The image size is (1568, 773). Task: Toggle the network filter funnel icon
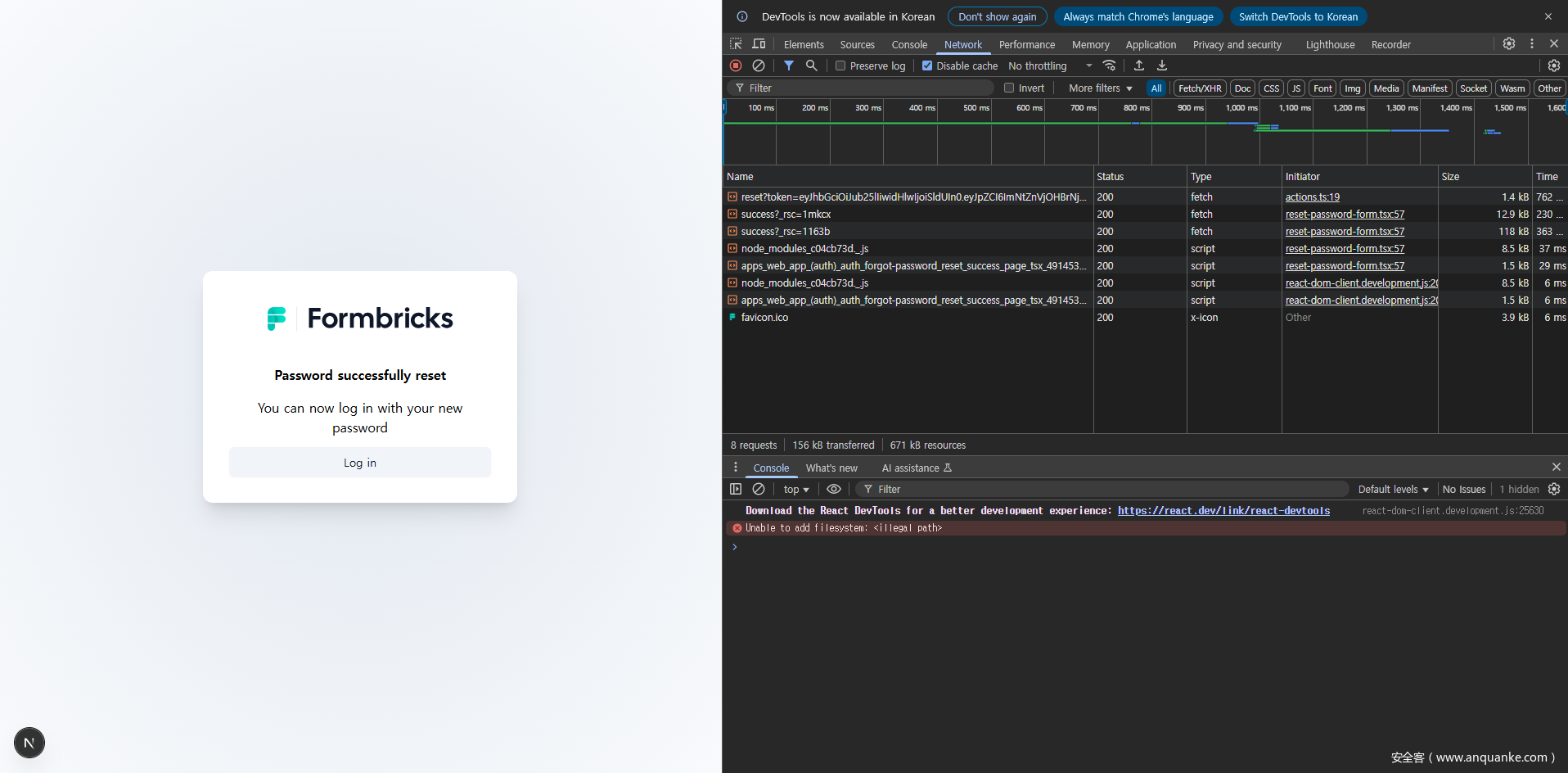[789, 66]
